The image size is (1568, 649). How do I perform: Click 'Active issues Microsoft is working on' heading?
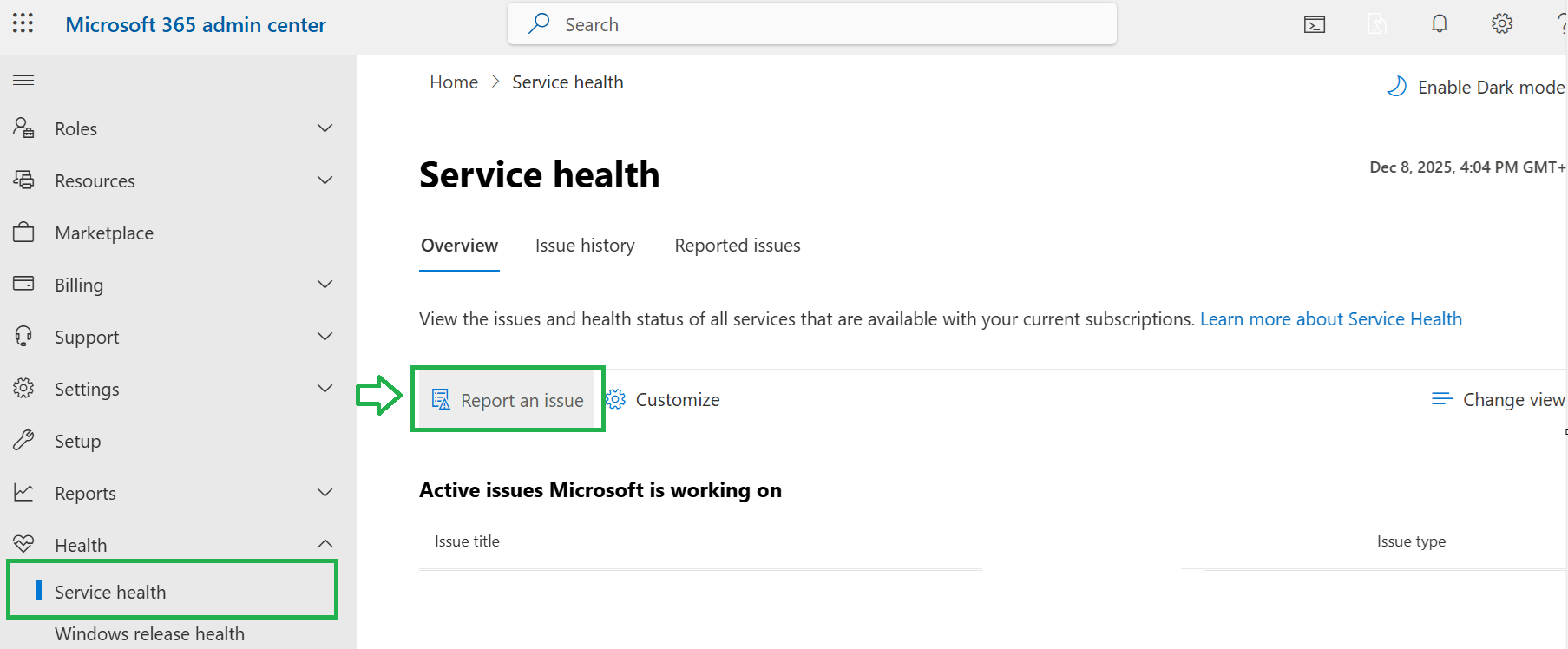pos(600,490)
